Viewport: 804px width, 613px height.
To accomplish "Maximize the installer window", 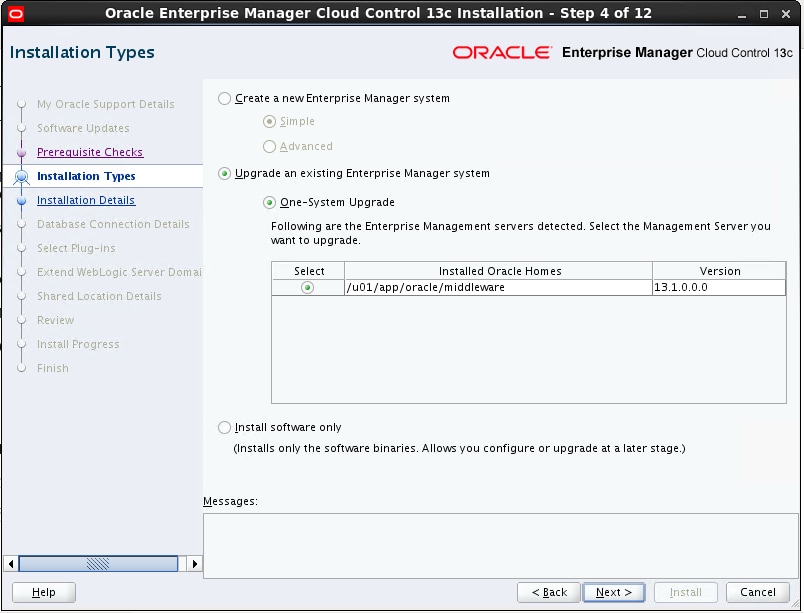I will point(763,14).
